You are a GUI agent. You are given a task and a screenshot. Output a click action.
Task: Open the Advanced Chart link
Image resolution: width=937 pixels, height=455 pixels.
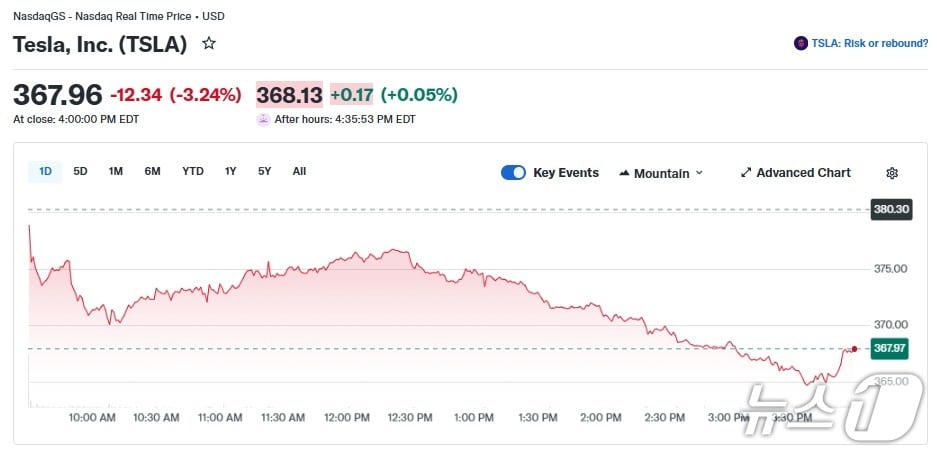pos(803,173)
